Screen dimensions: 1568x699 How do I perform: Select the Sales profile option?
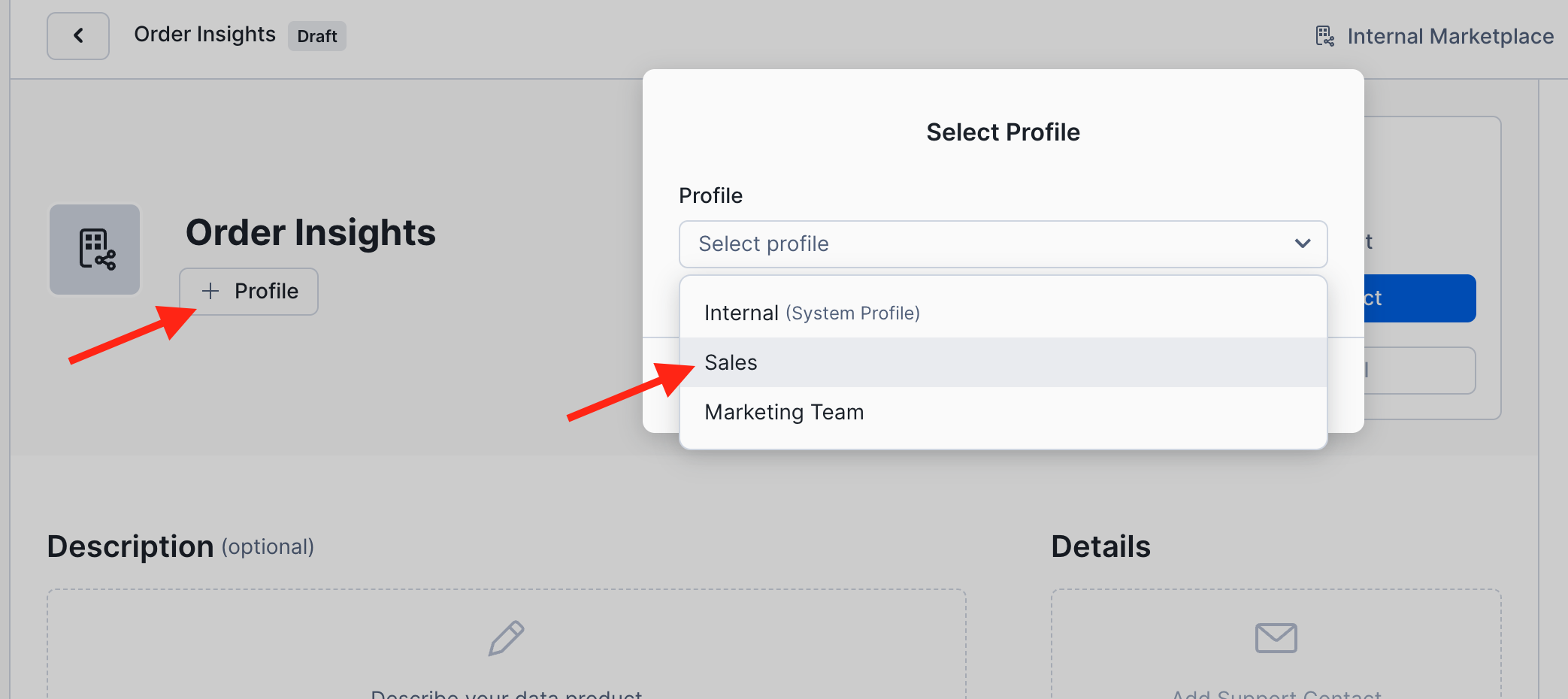731,362
